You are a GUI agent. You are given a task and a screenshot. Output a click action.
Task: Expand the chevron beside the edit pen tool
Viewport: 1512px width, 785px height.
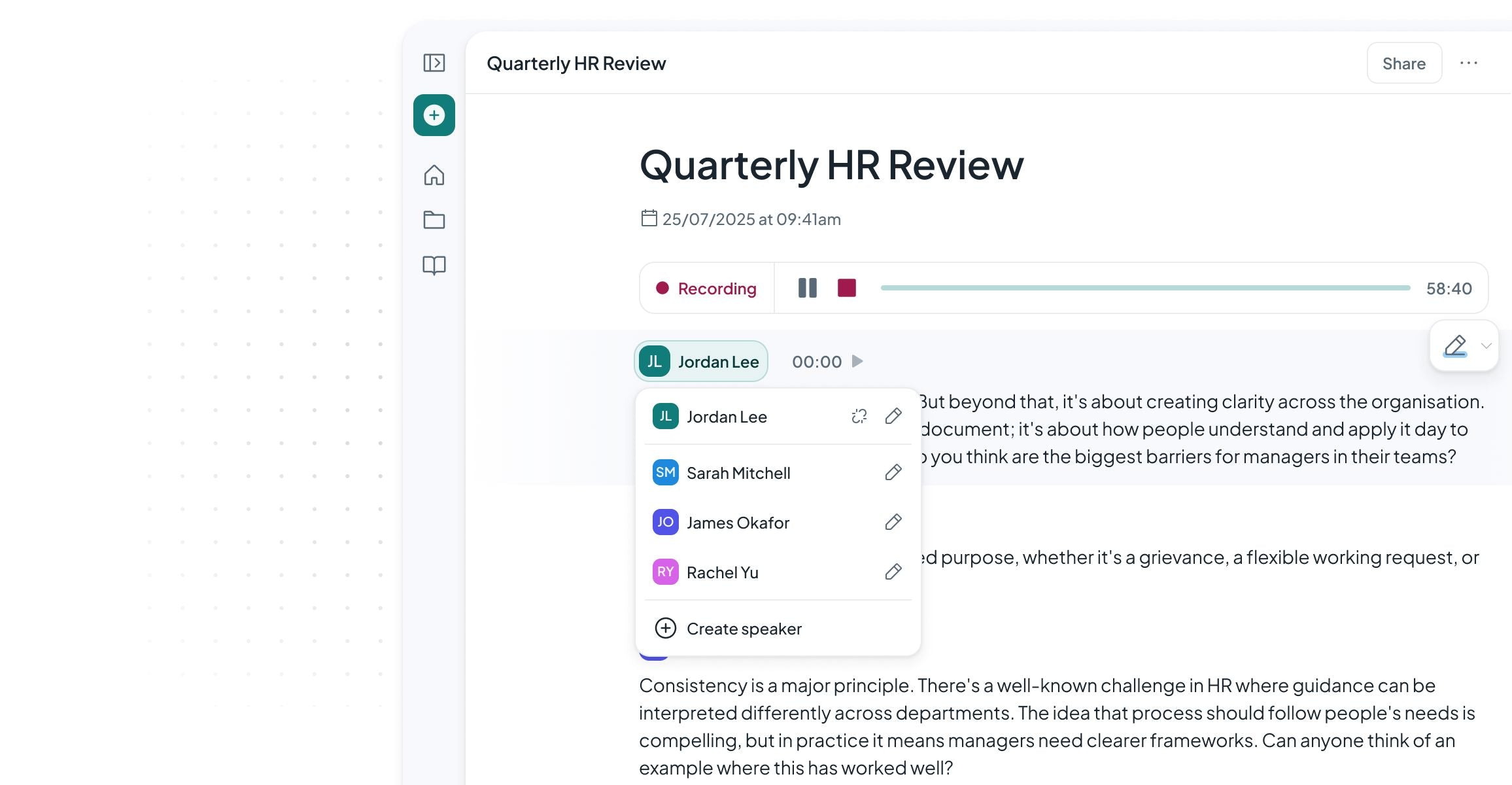(x=1486, y=345)
